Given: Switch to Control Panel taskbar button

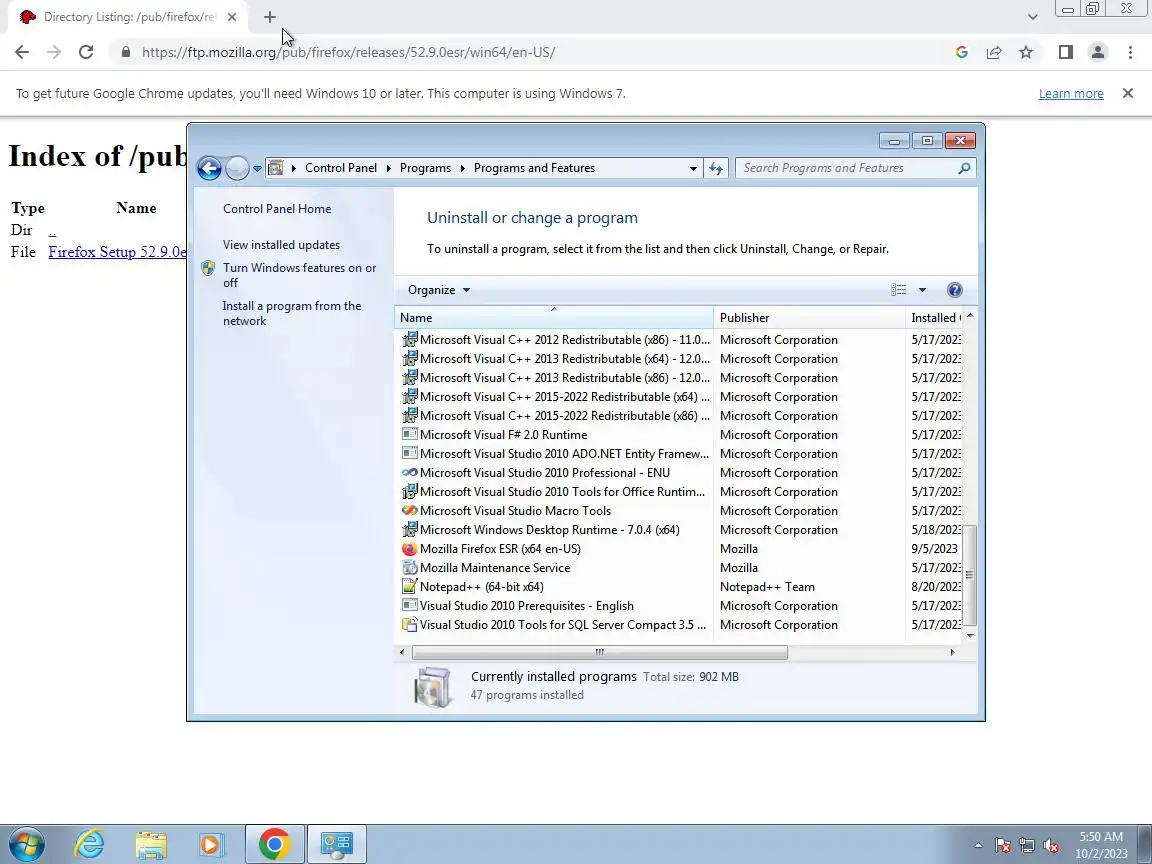Looking at the screenshot, I should pos(337,844).
